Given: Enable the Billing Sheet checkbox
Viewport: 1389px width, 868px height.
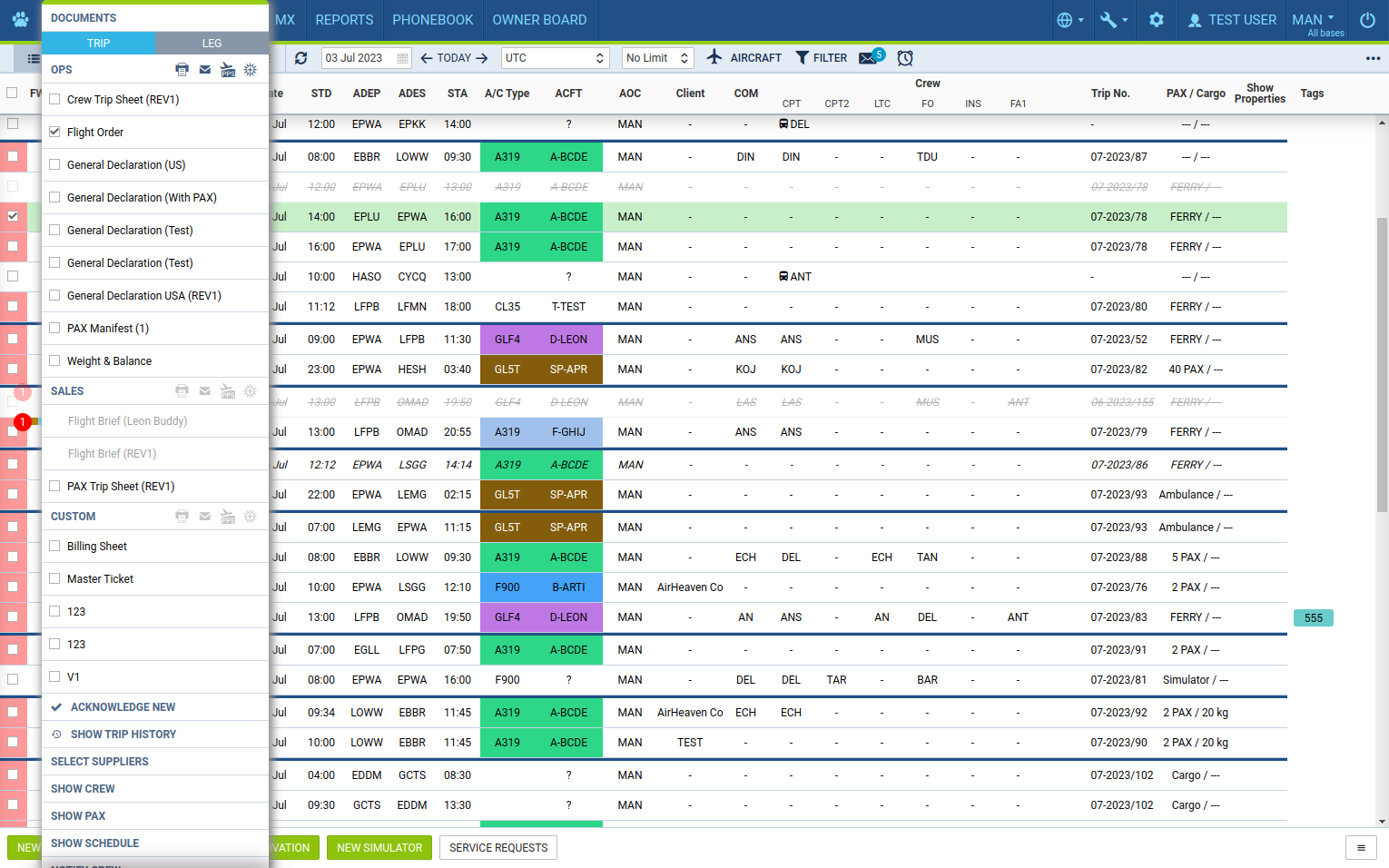Looking at the screenshot, I should coord(55,546).
